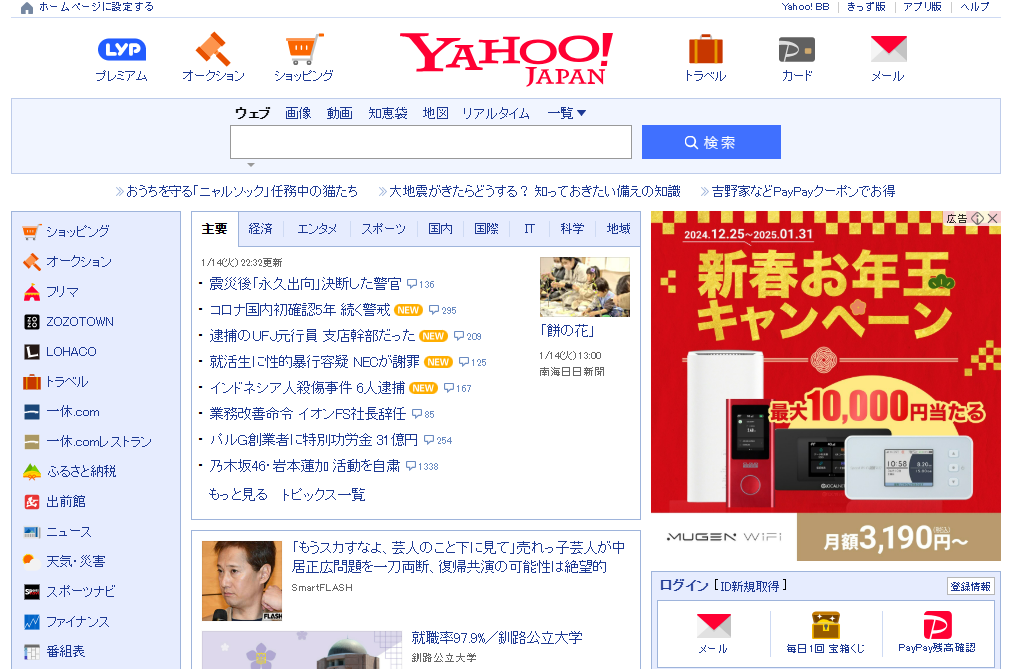
Task: Click the sidebar オークション gavel icon
Action: tap(32, 262)
